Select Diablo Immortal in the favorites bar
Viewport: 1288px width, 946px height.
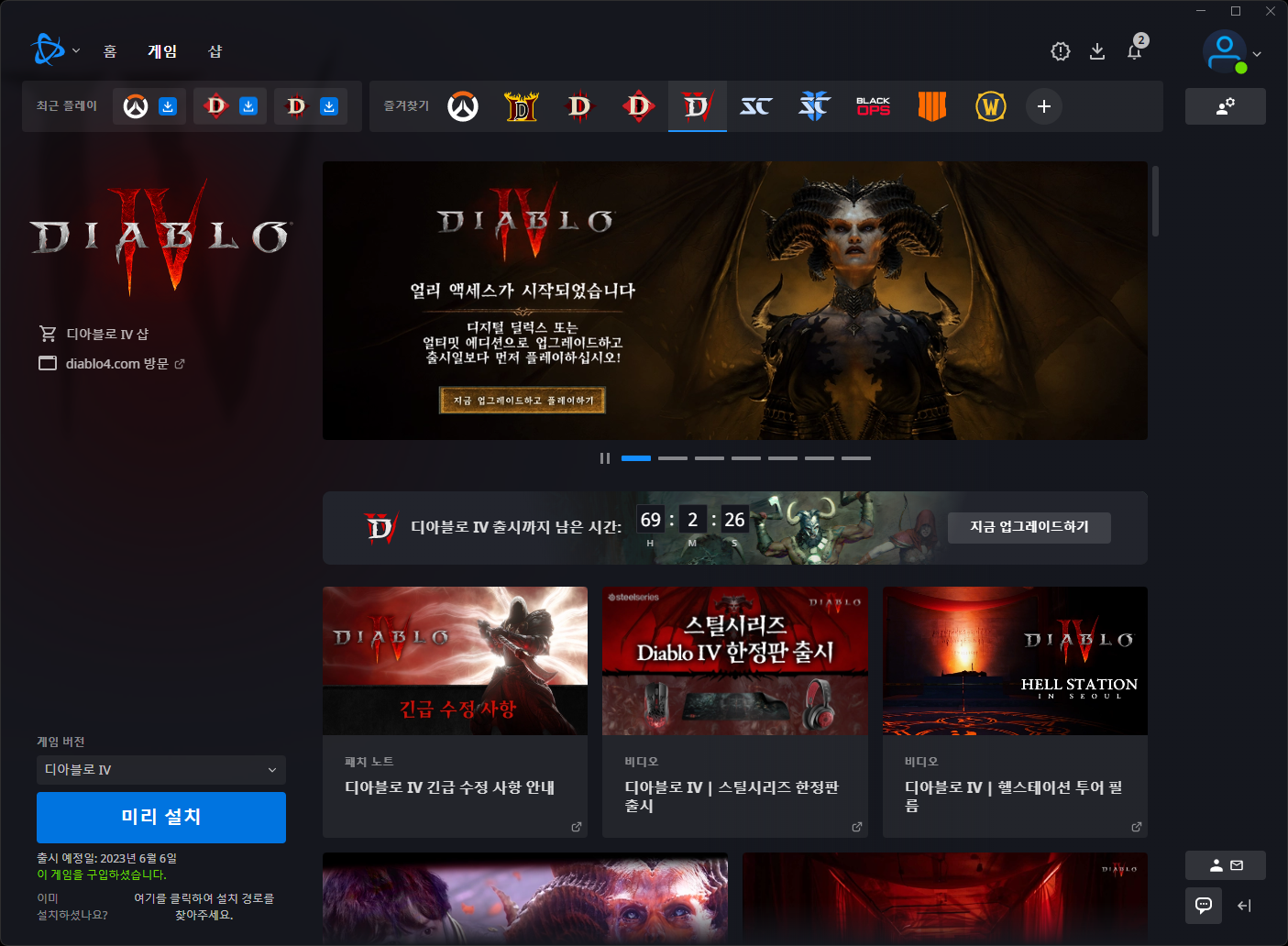coord(639,106)
